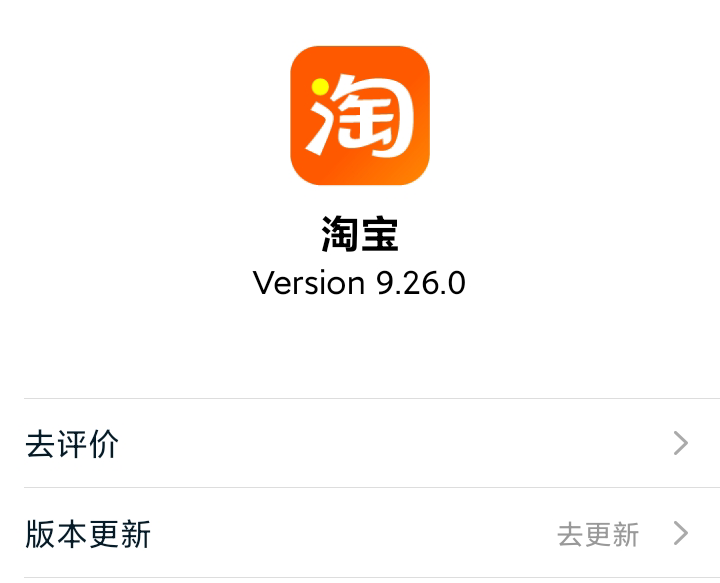Viewport: 720px width, 583px height.
Task: Click the 淘宝 app name heading
Action: [360, 234]
